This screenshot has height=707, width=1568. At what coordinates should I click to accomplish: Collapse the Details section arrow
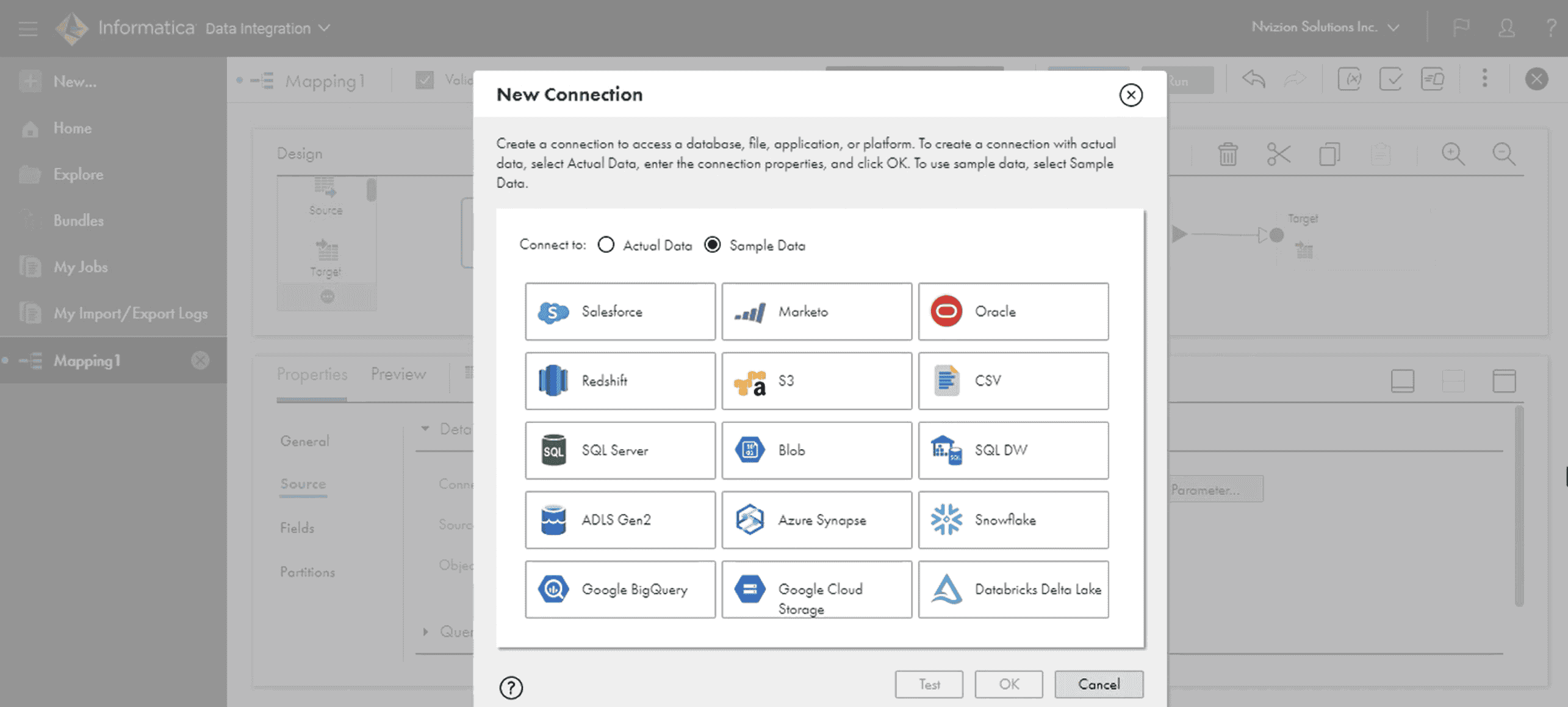[425, 429]
